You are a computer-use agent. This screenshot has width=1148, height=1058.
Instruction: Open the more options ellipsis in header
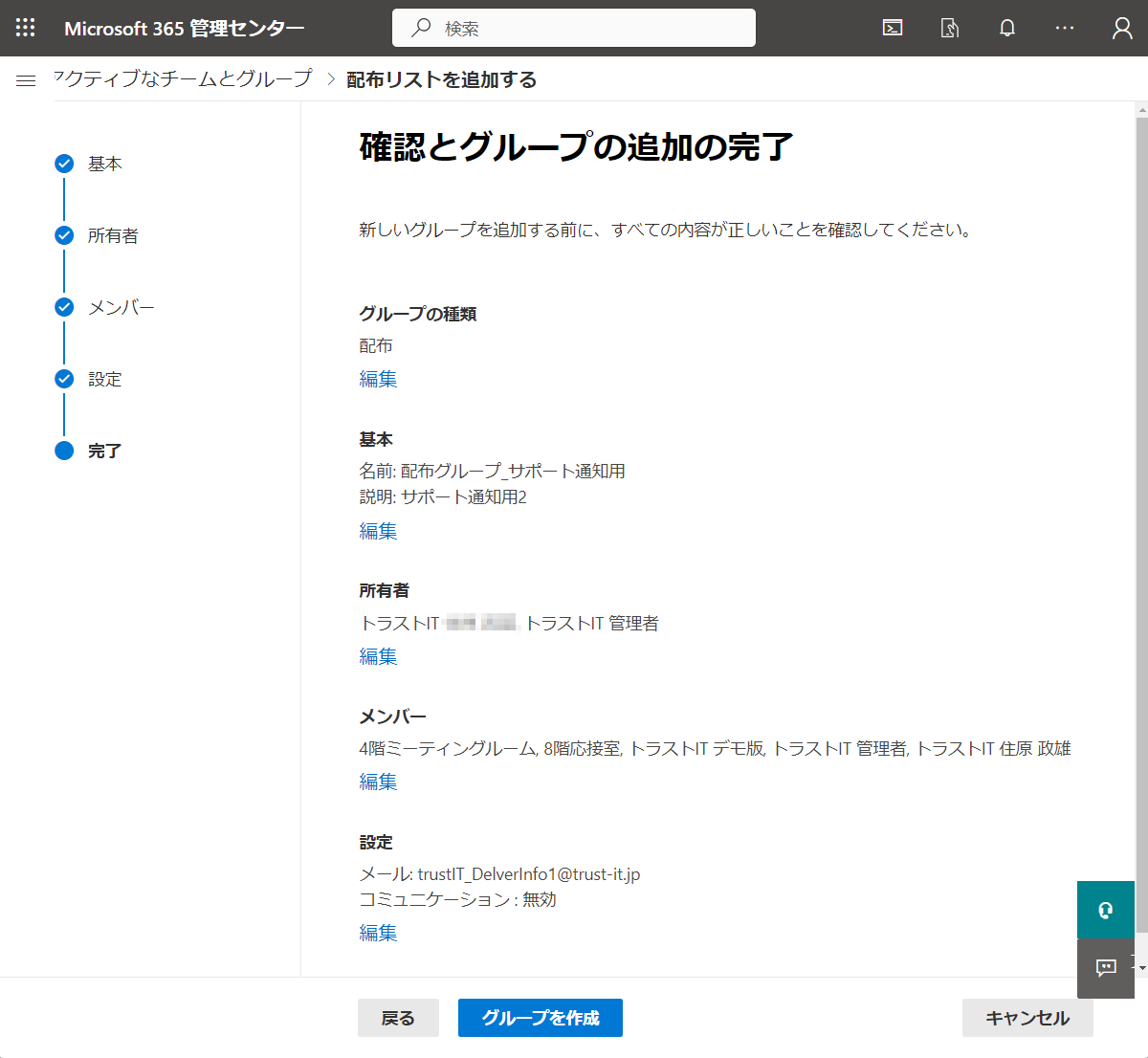1065,28
